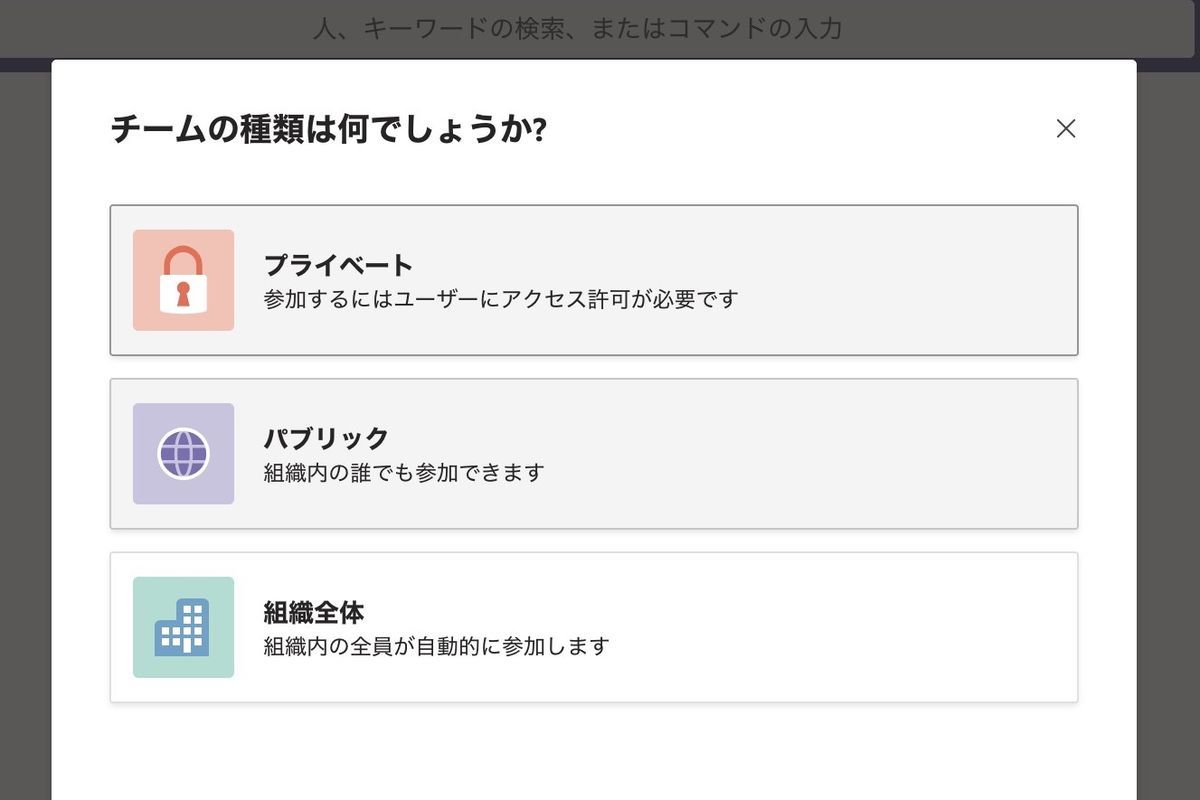Screen dimensions: 1200x800
Task: Select the green organization building illustration
Action: (x=183, y=627)
